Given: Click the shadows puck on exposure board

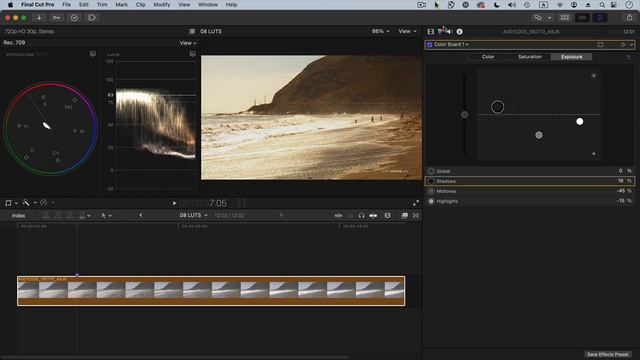Looking at the screenshot, I should (498, 107).
